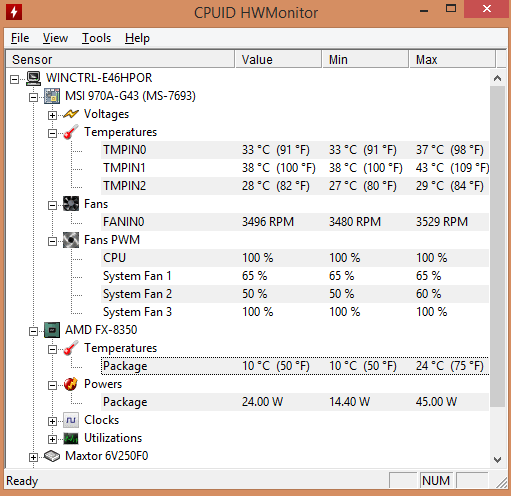
Task: Select the TMPIN2 row
Action: (x=295, y=186)
